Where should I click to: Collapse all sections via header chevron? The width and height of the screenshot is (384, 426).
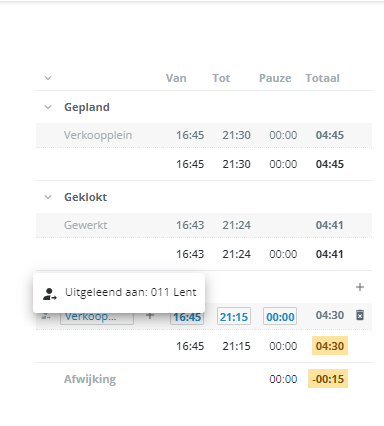(48, 78)
